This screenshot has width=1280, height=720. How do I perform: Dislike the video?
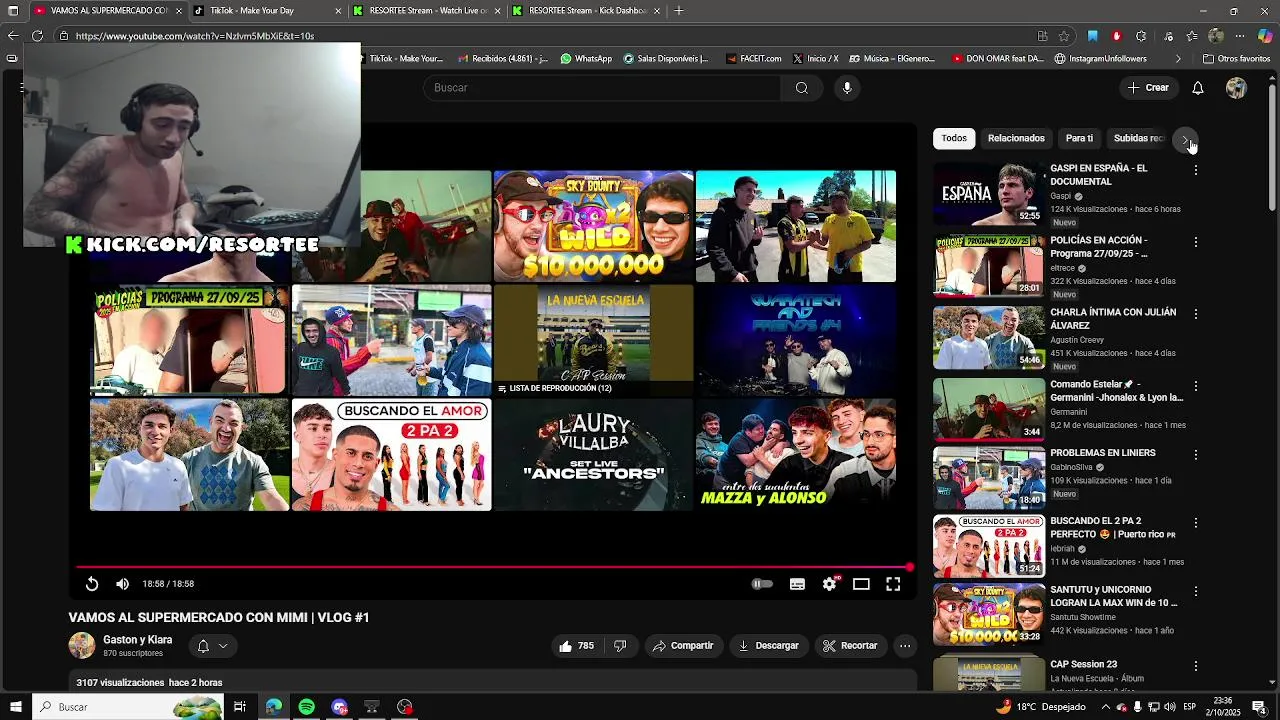[x=620, y=646]
